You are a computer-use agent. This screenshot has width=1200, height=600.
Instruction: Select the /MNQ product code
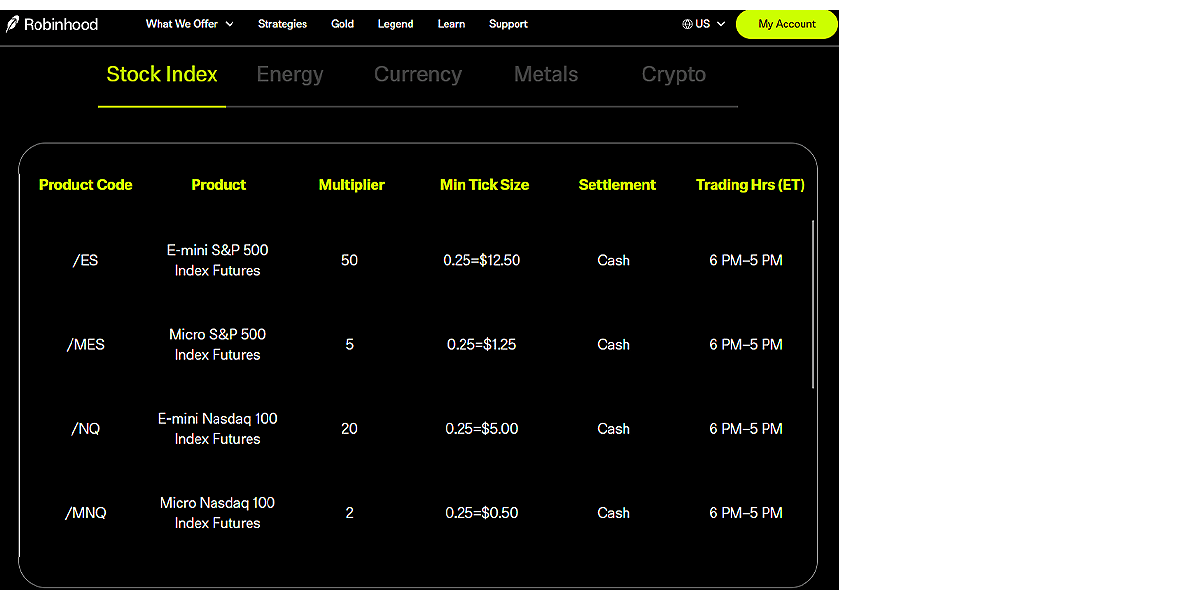pyautogui.click(x=86, y=513)
